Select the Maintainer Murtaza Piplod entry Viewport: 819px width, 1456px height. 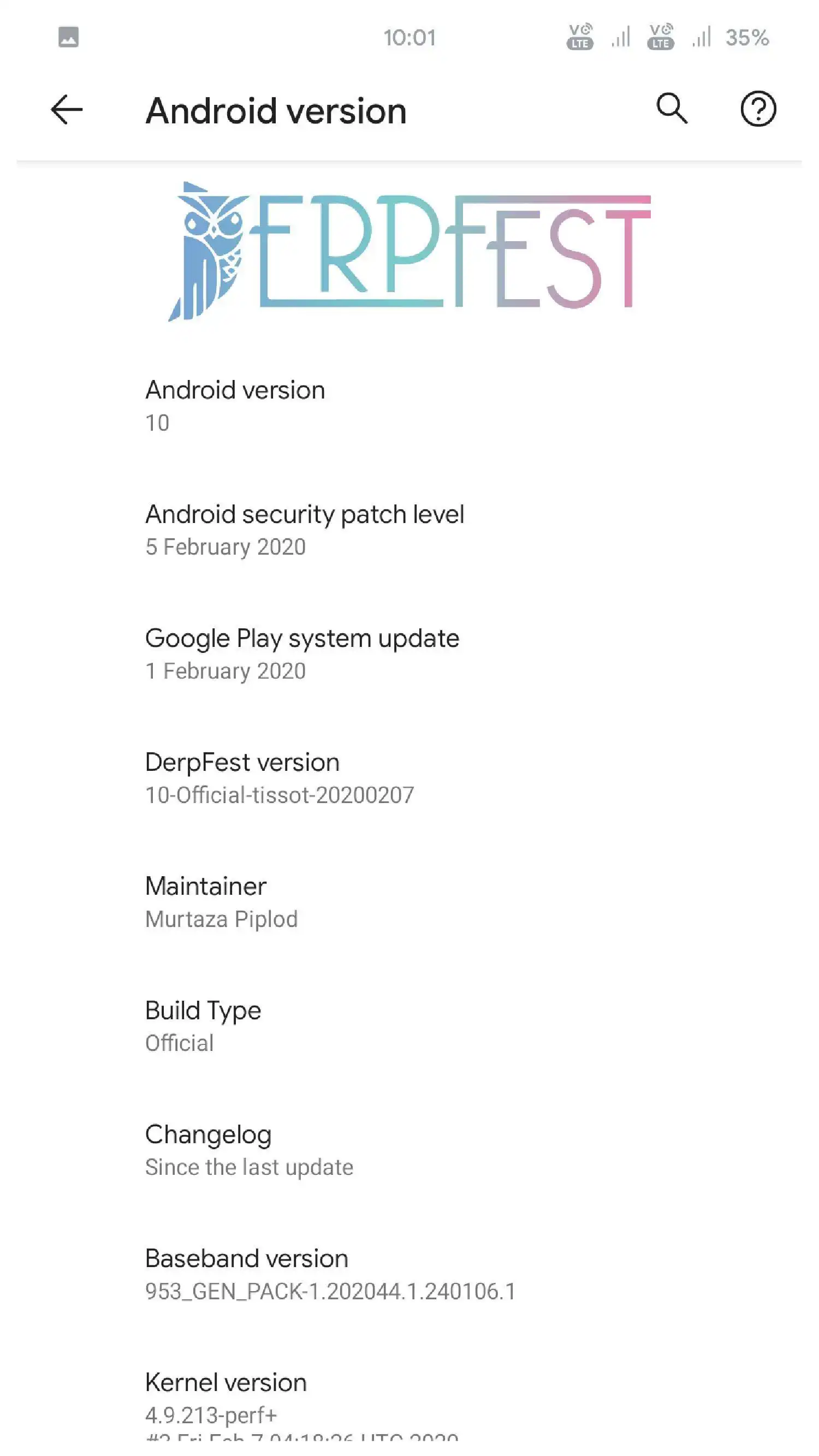point(409,902)
